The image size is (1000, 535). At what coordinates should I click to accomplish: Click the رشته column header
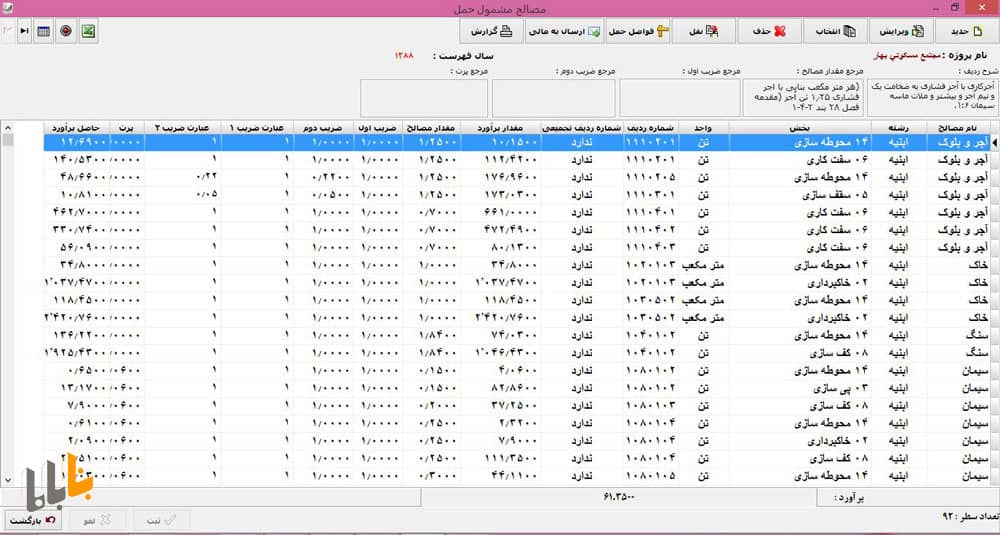pyautogui.click(x=900, y=128)
